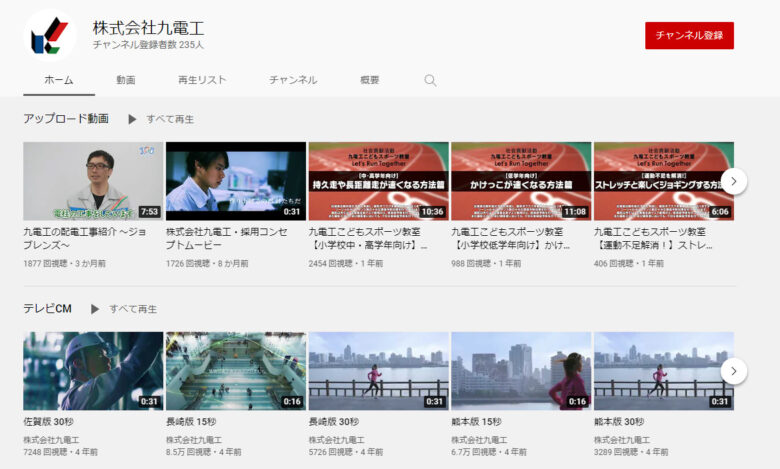
Task: Click the 長崎版 30秒 title text
Action: click(x=334, y=422)
